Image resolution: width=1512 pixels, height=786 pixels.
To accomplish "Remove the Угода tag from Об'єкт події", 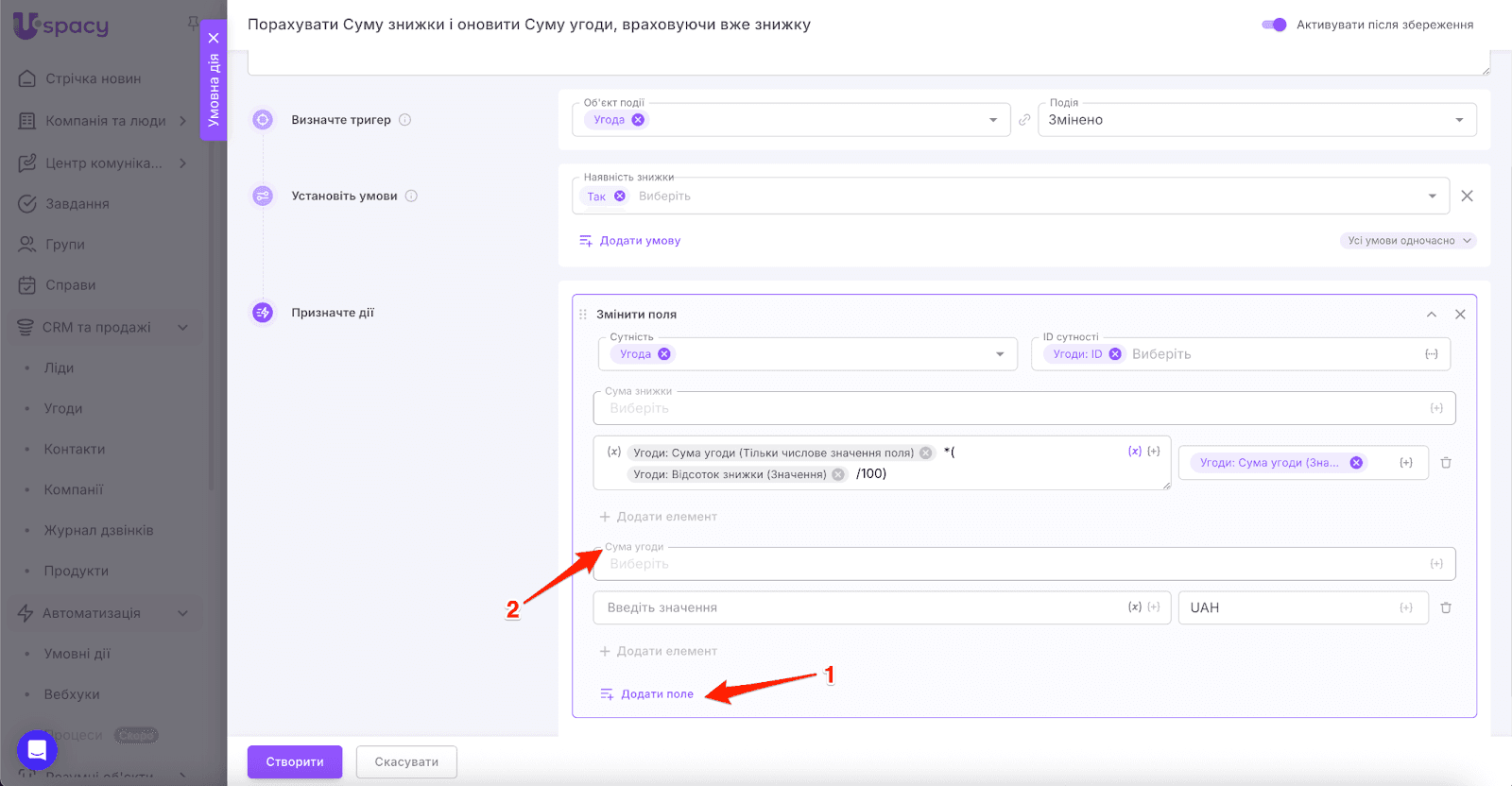I will coord(638,120).
